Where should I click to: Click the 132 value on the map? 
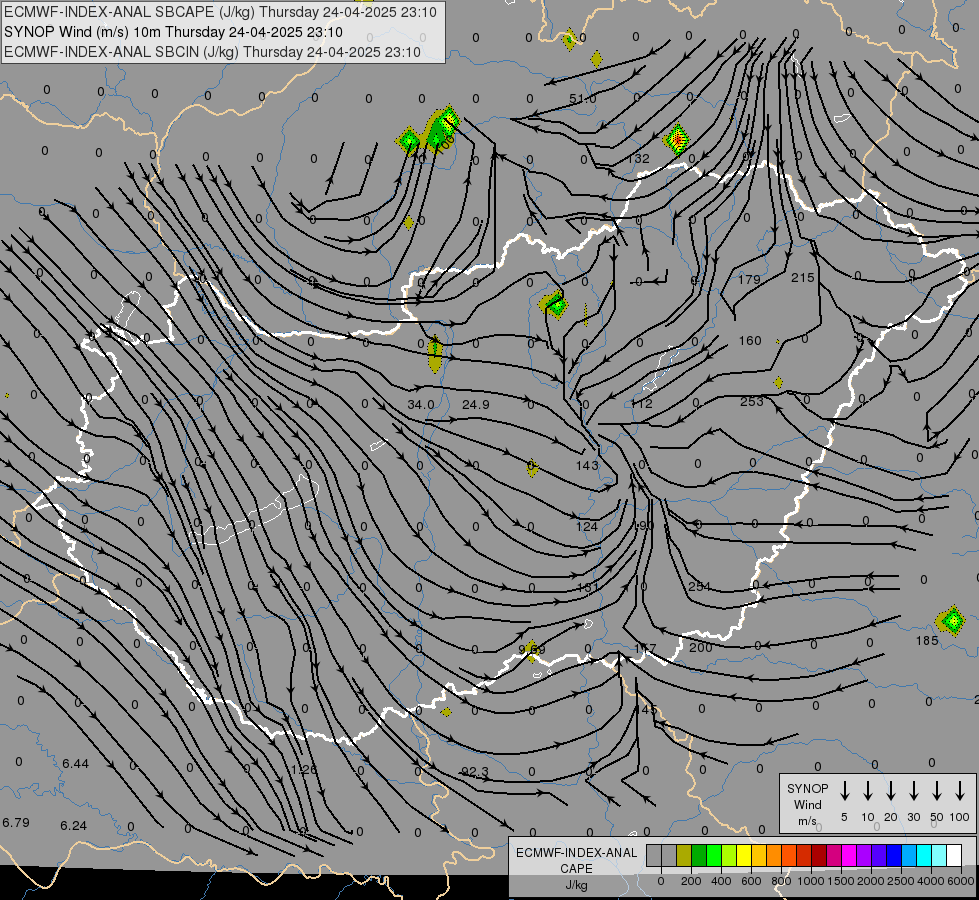coord(638,159)
